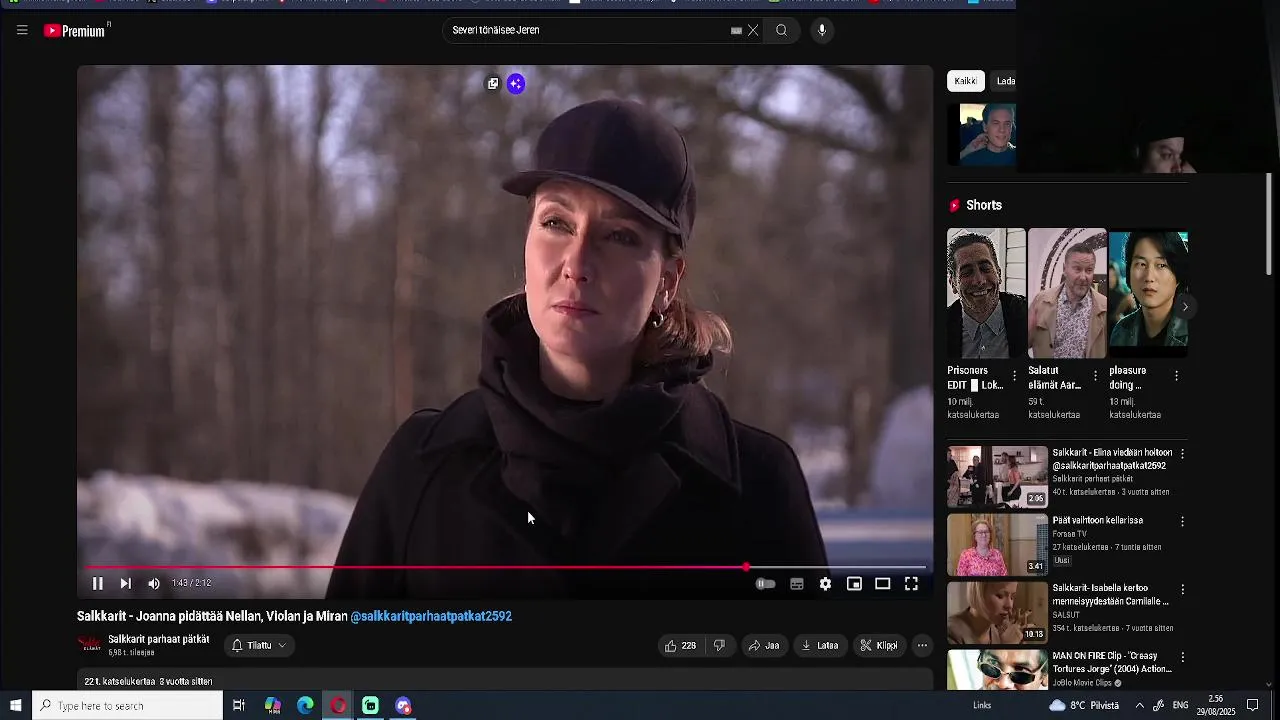Seek using the red video progress bar
The width and height of the screenshot is (1280, 720).
(x=505, y=567)
